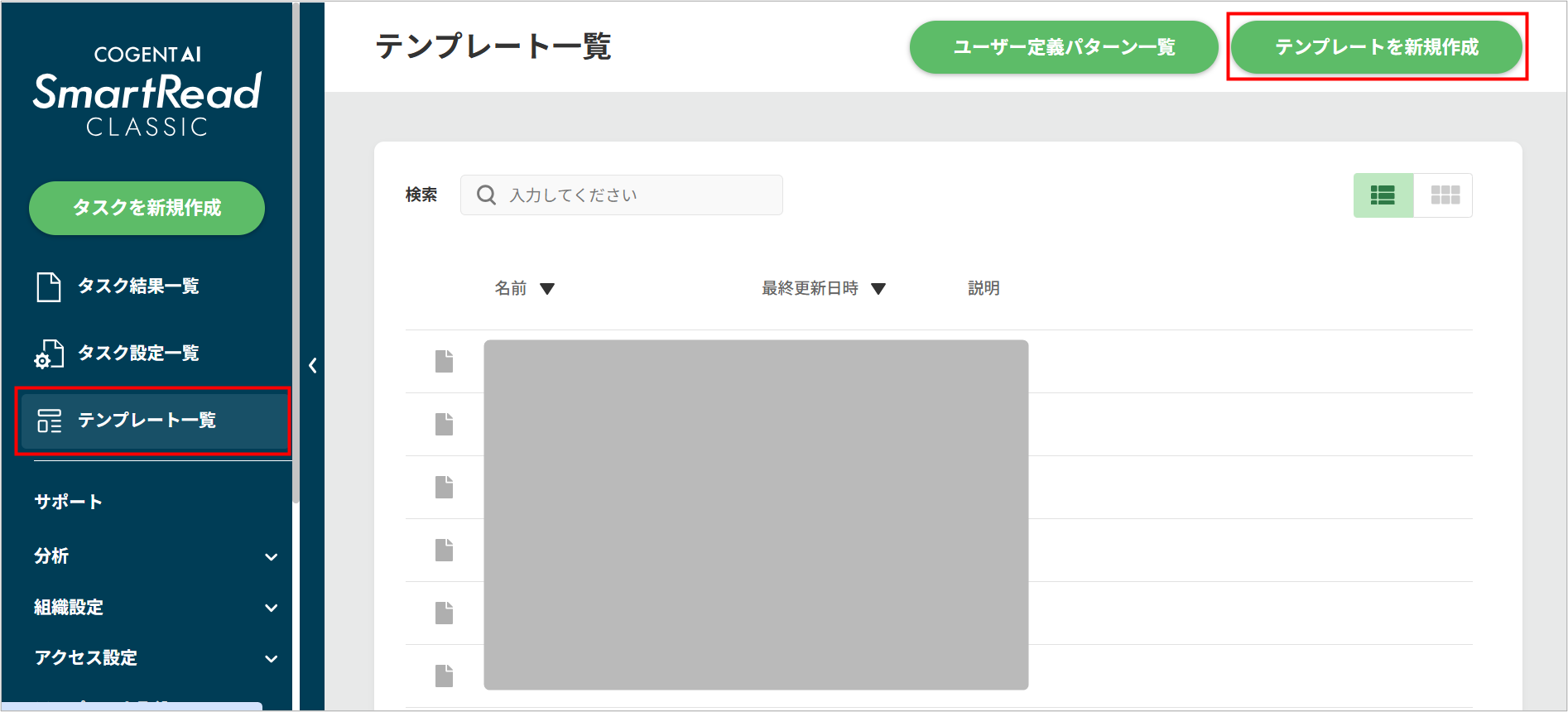1568x712 pixels.
Task: Open タスク設定一覧 in sidebar
Action: (138, 354)
